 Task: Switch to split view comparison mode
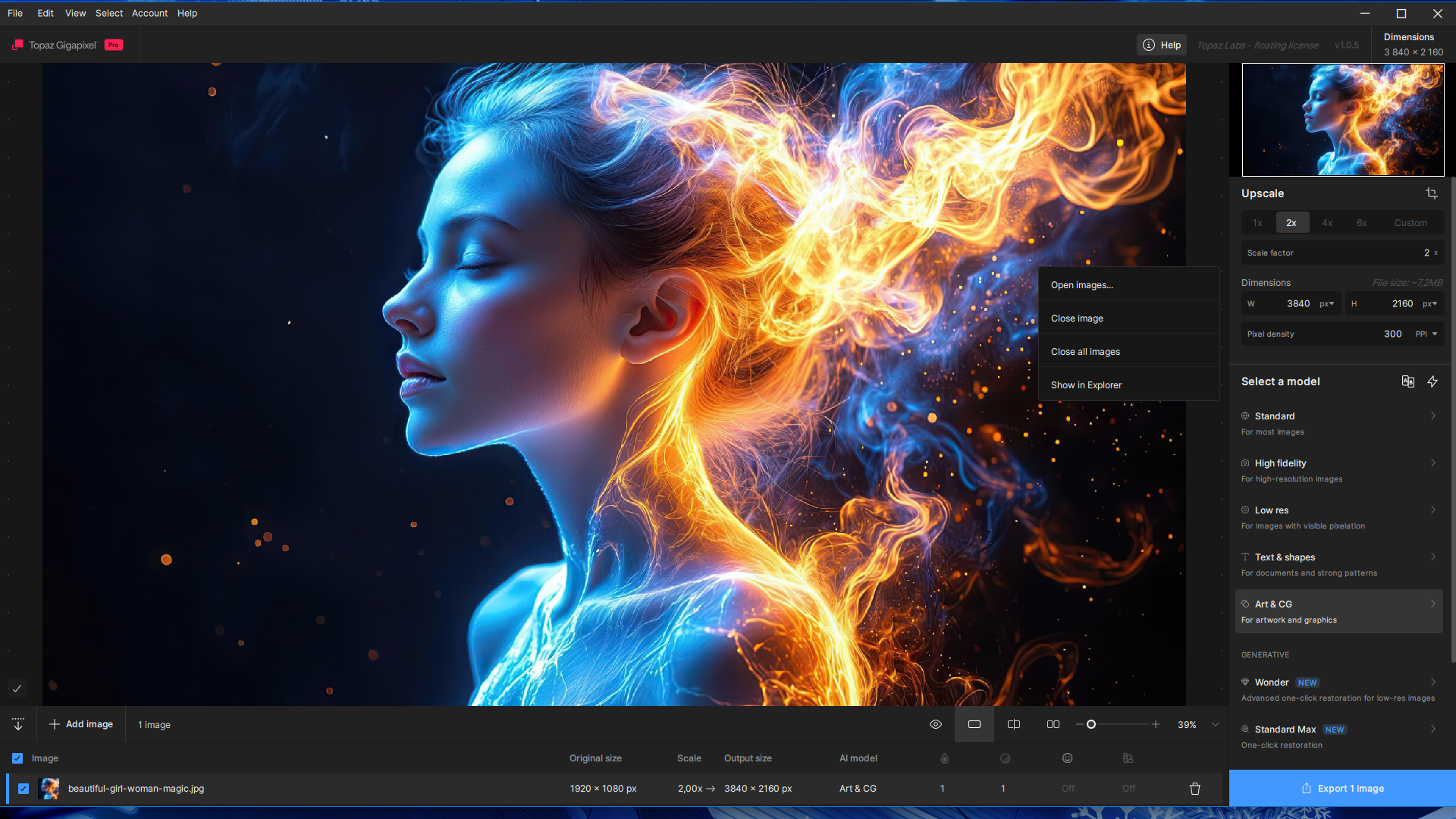[1013, 724]
